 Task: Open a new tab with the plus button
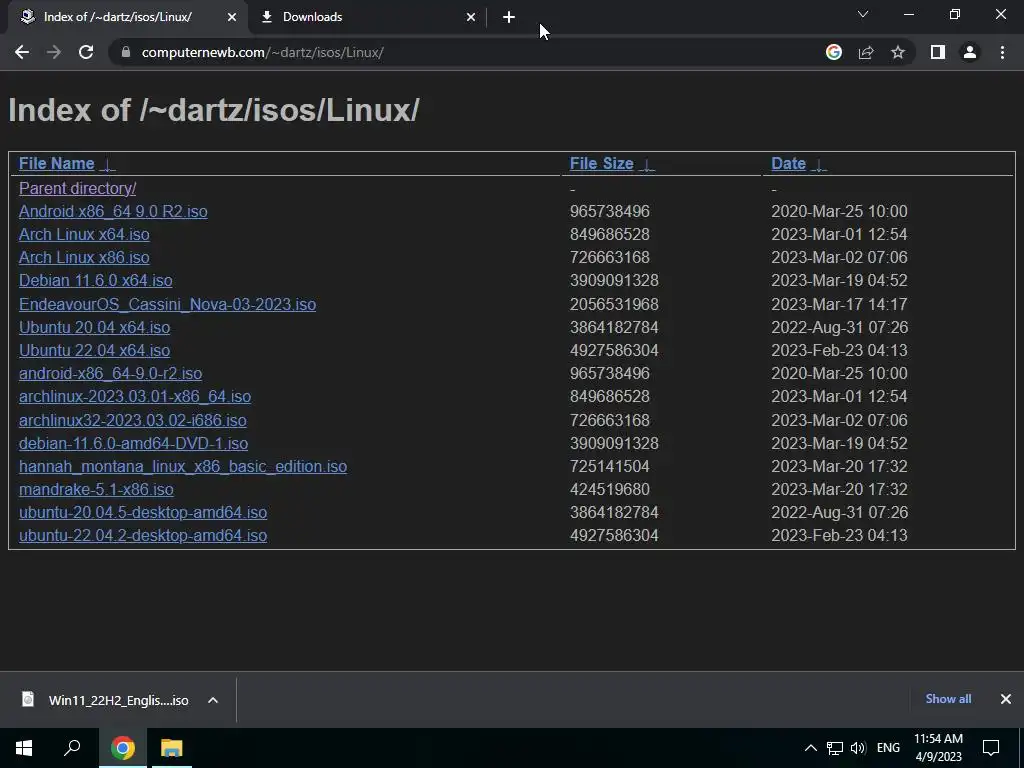tap(509, 17)
